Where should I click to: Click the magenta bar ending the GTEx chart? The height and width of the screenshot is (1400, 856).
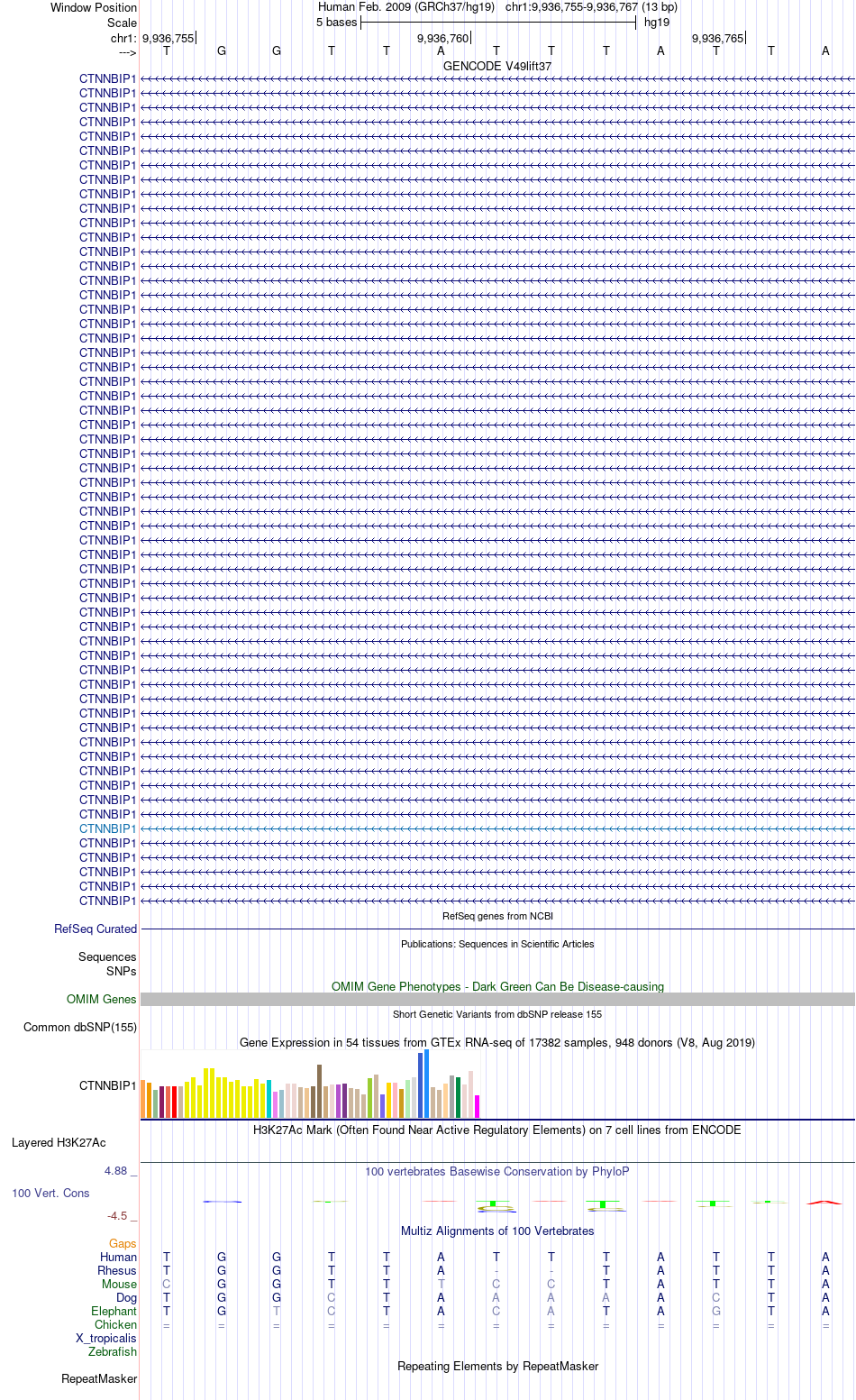click(x=477, y=1106)
